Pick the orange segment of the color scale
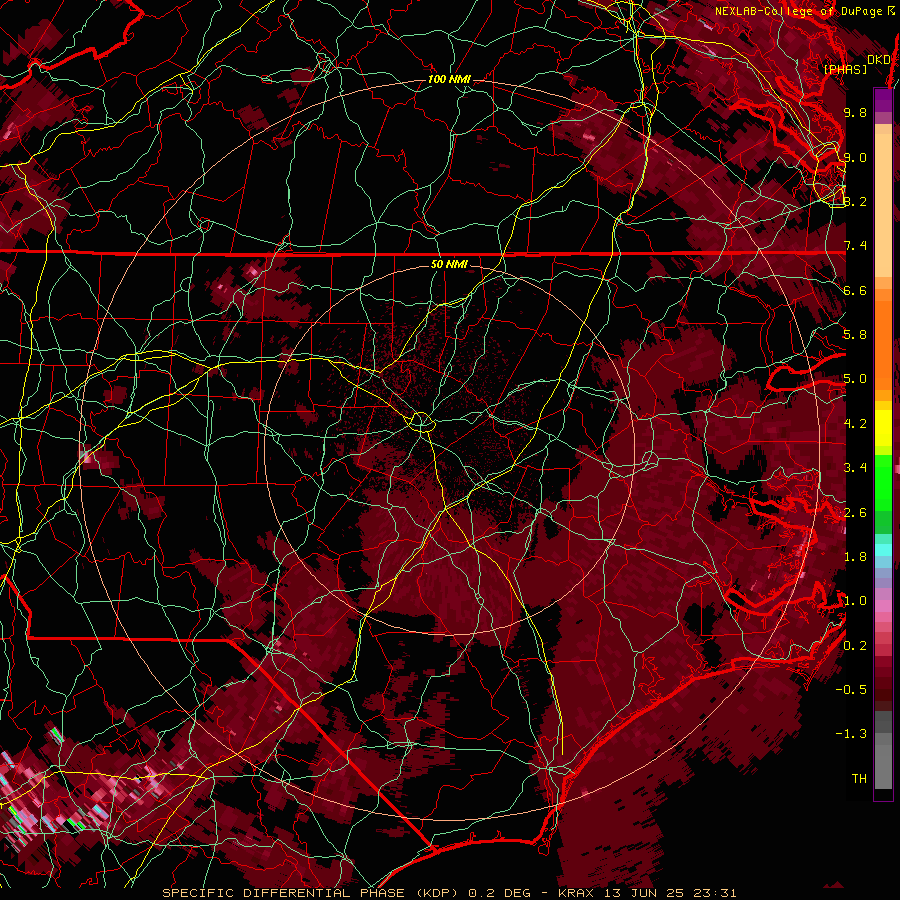The width and height of the screenshot is (900, 900). coord(883,344)
